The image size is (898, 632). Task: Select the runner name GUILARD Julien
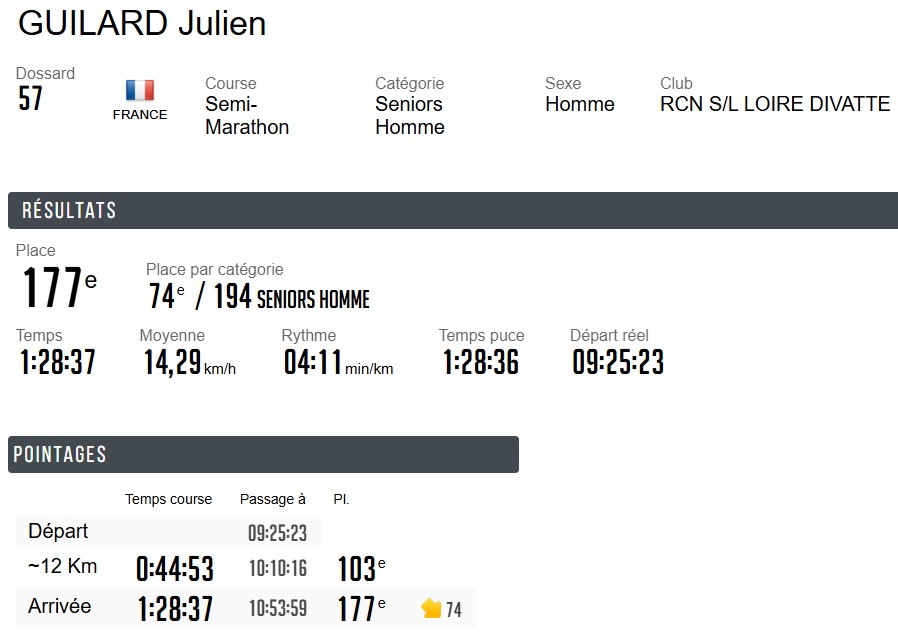point(142,24)
